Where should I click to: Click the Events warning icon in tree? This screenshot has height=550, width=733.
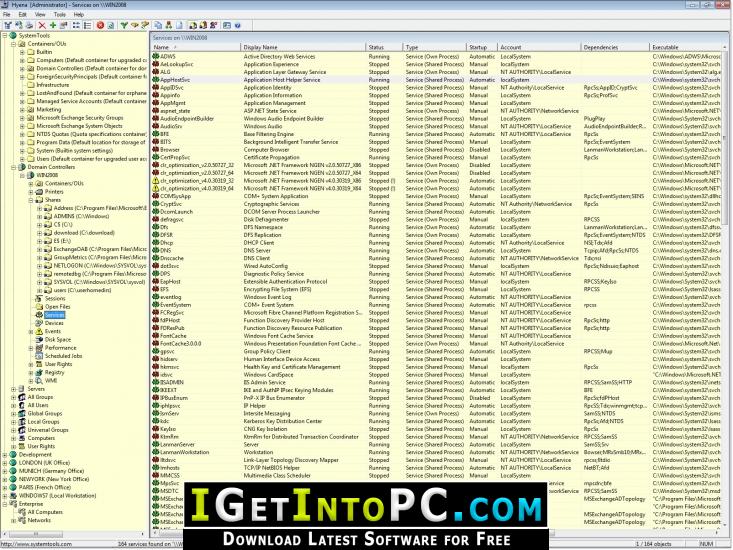(39, 331)
